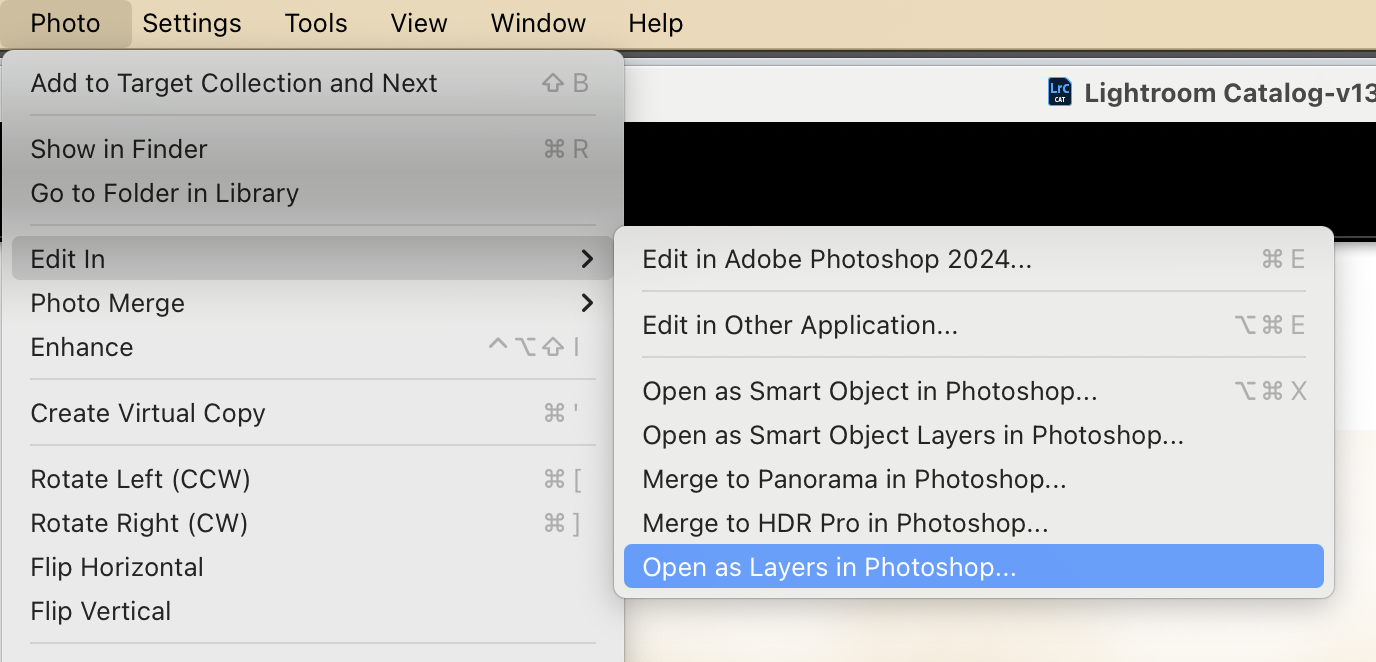The image size is (1376, 662).
Task: Click Open as Layers in Photoshop
Action: (829, 567)
